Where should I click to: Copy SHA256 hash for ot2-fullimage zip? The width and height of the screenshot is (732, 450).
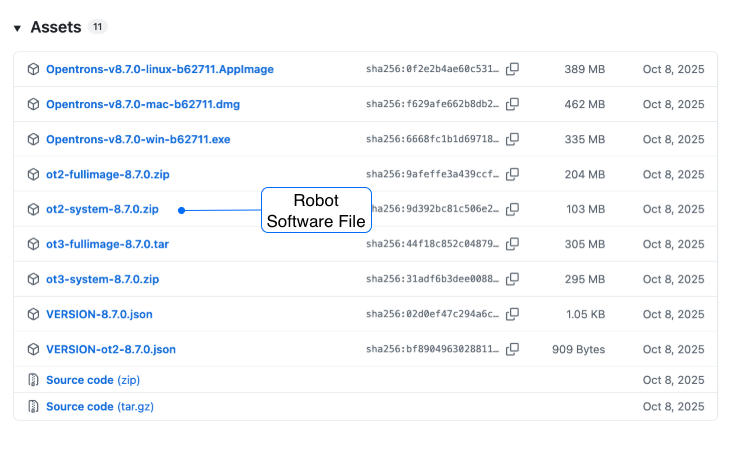pyautogui.click(x=512, y=174)
